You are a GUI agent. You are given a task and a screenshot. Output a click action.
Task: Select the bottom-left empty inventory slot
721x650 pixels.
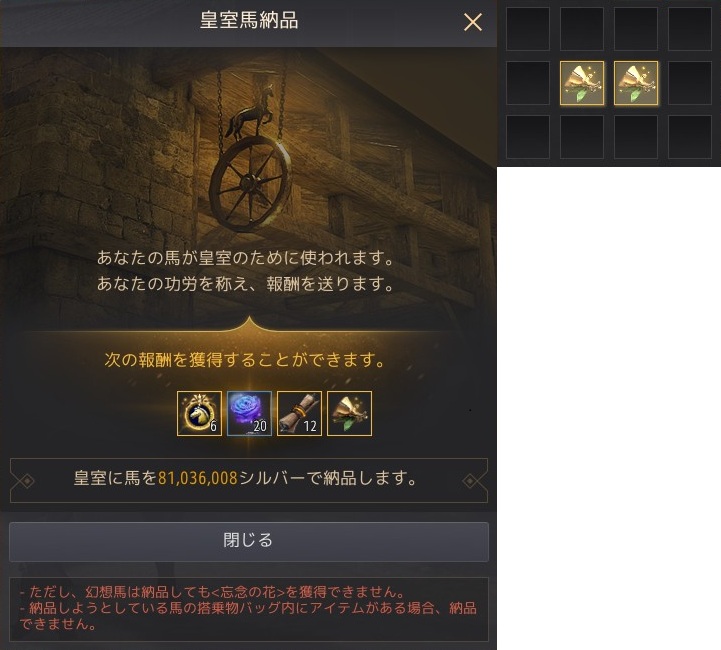click(528, 137)
